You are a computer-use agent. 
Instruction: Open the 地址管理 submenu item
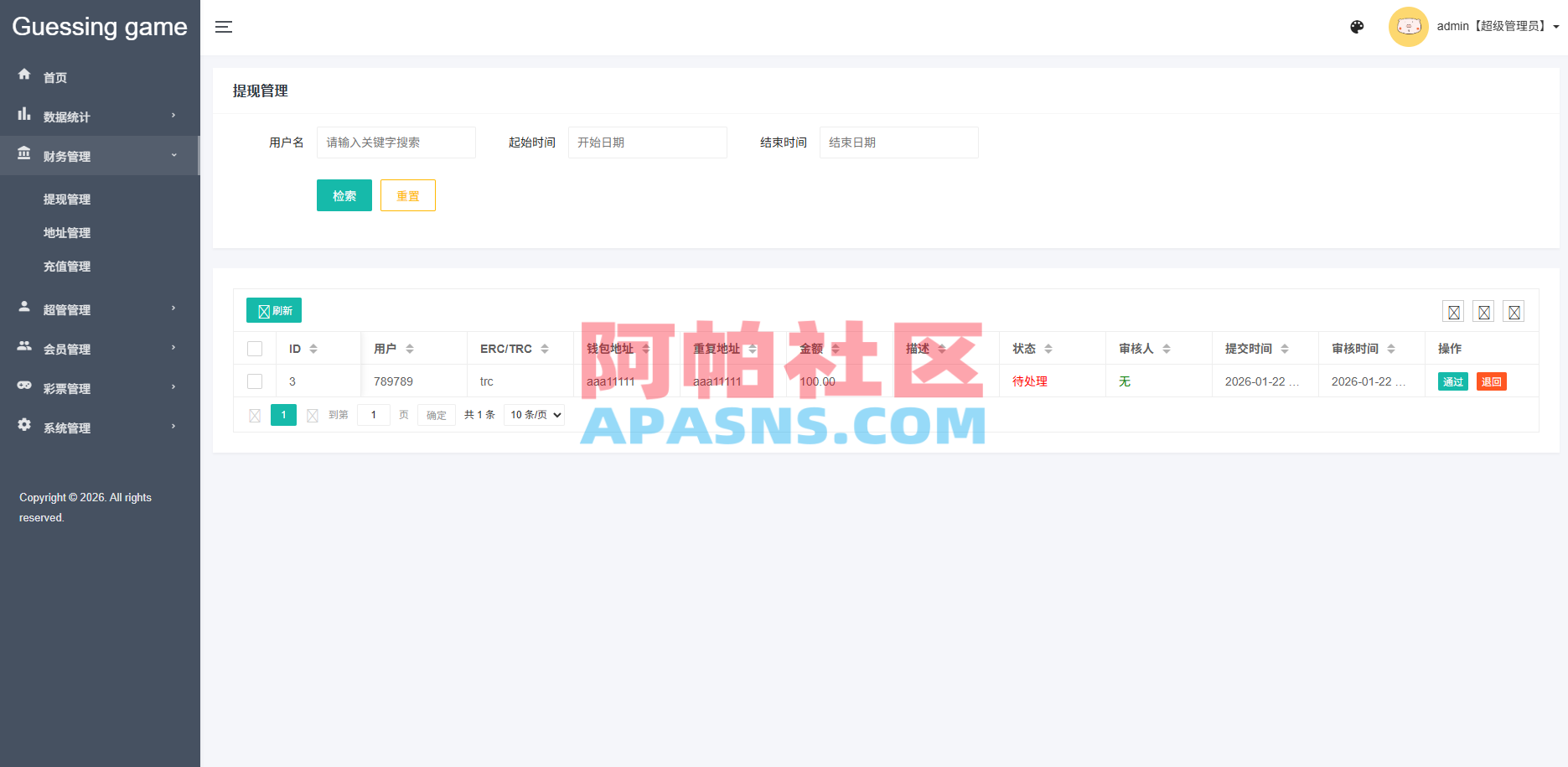pyautogui.click(x=67, y=233)
